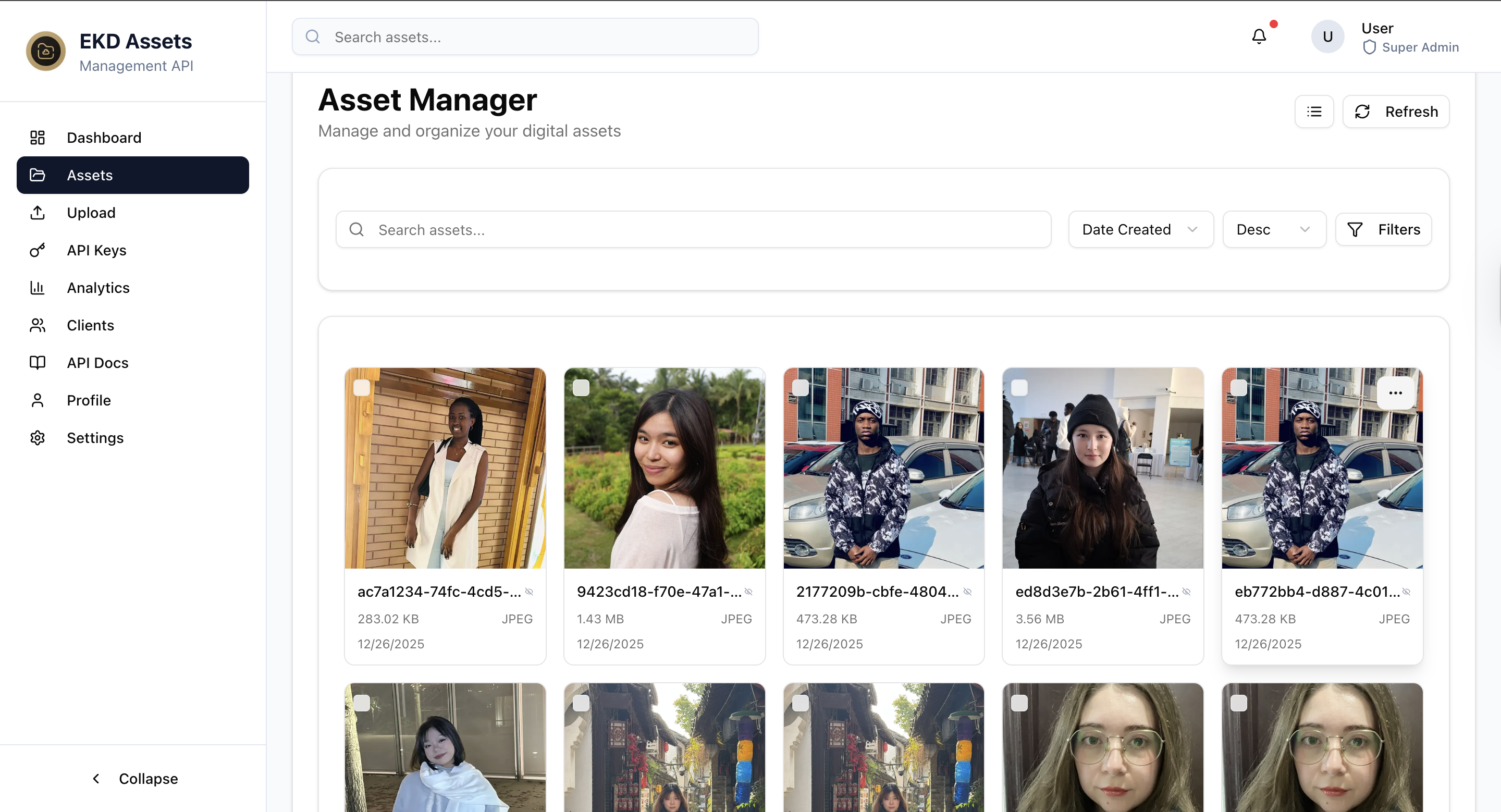1501x812 pixels.
Task: Open the notifications bell
Action: tap(1259, 36)
